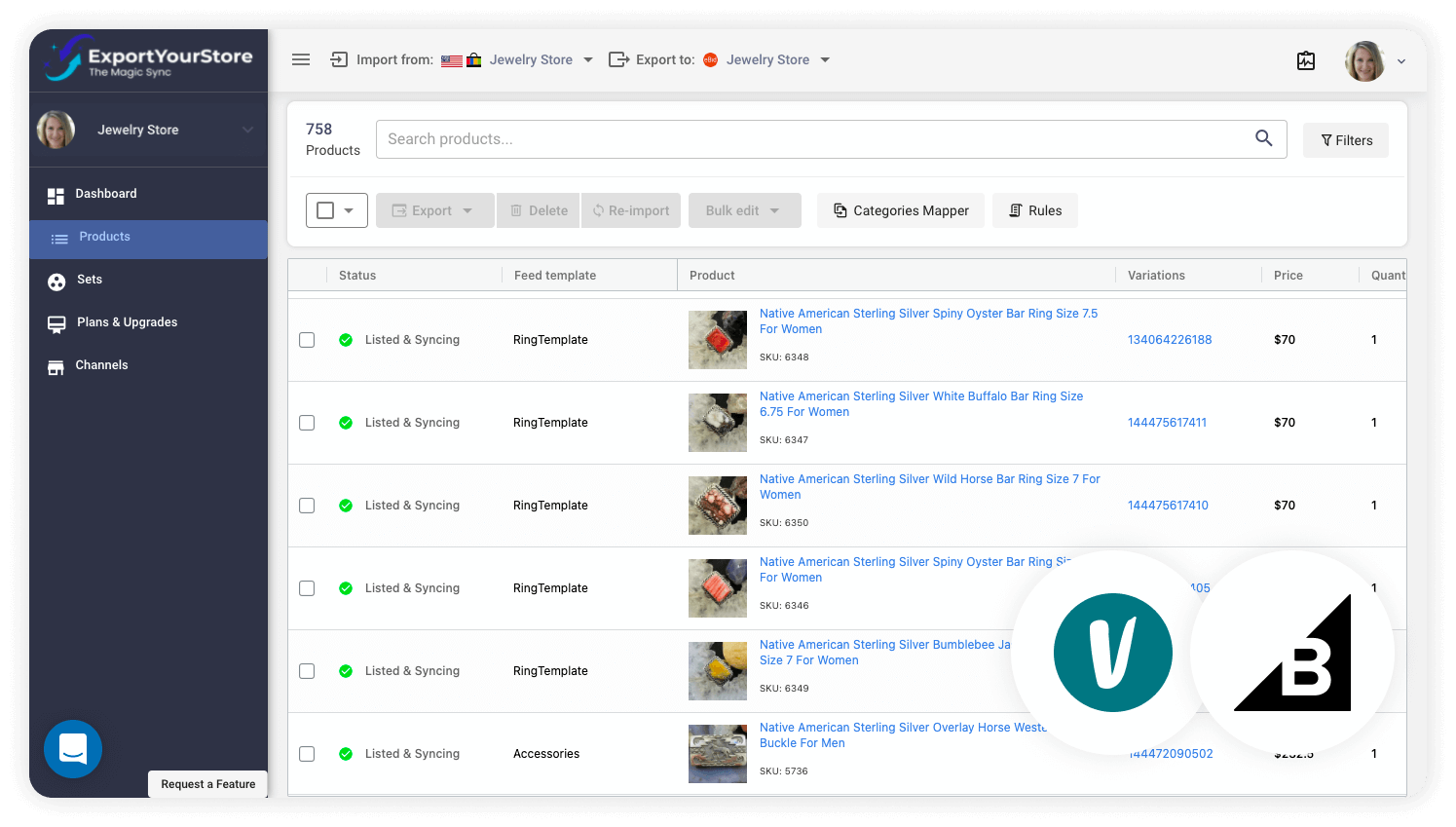The image size is (1456, 827).
Task: Click variation link 134064226188
Action: click(1170, 339)
